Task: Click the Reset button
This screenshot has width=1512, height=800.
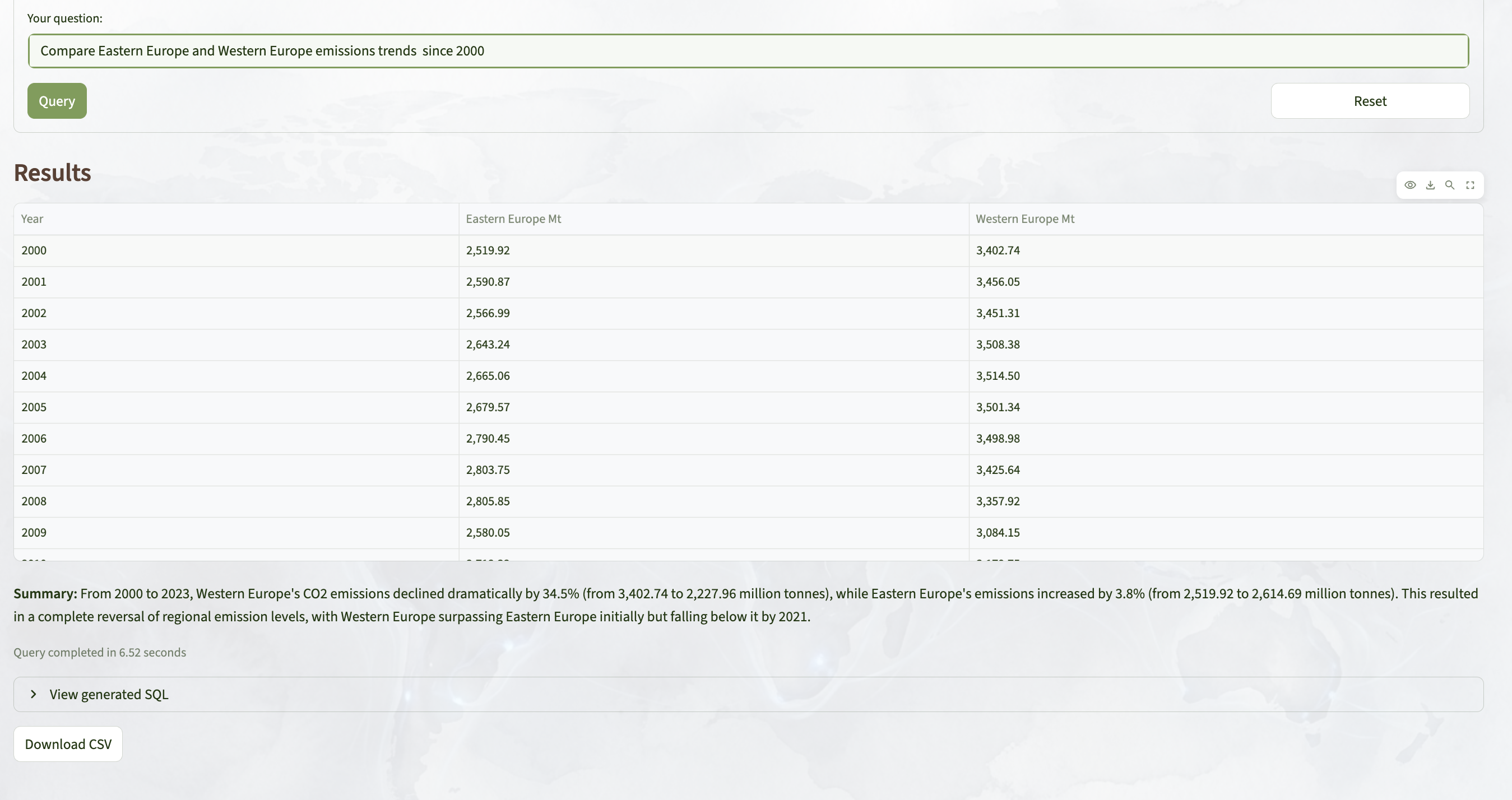Action: (1369, 101)
